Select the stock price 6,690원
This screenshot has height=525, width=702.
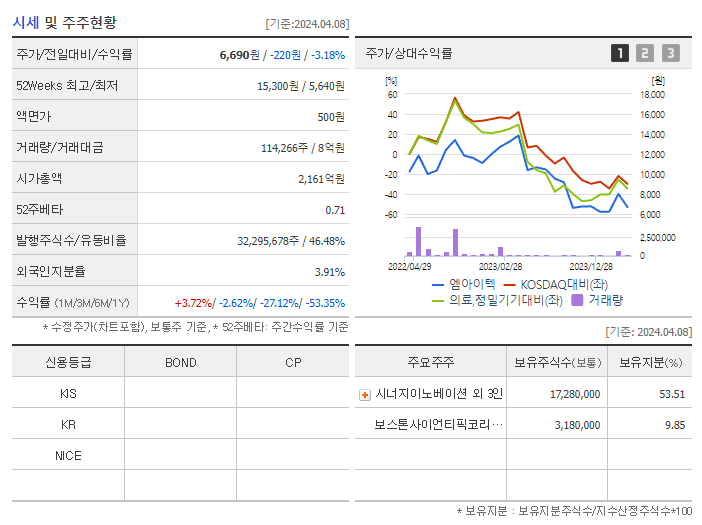tap(239, 55)
